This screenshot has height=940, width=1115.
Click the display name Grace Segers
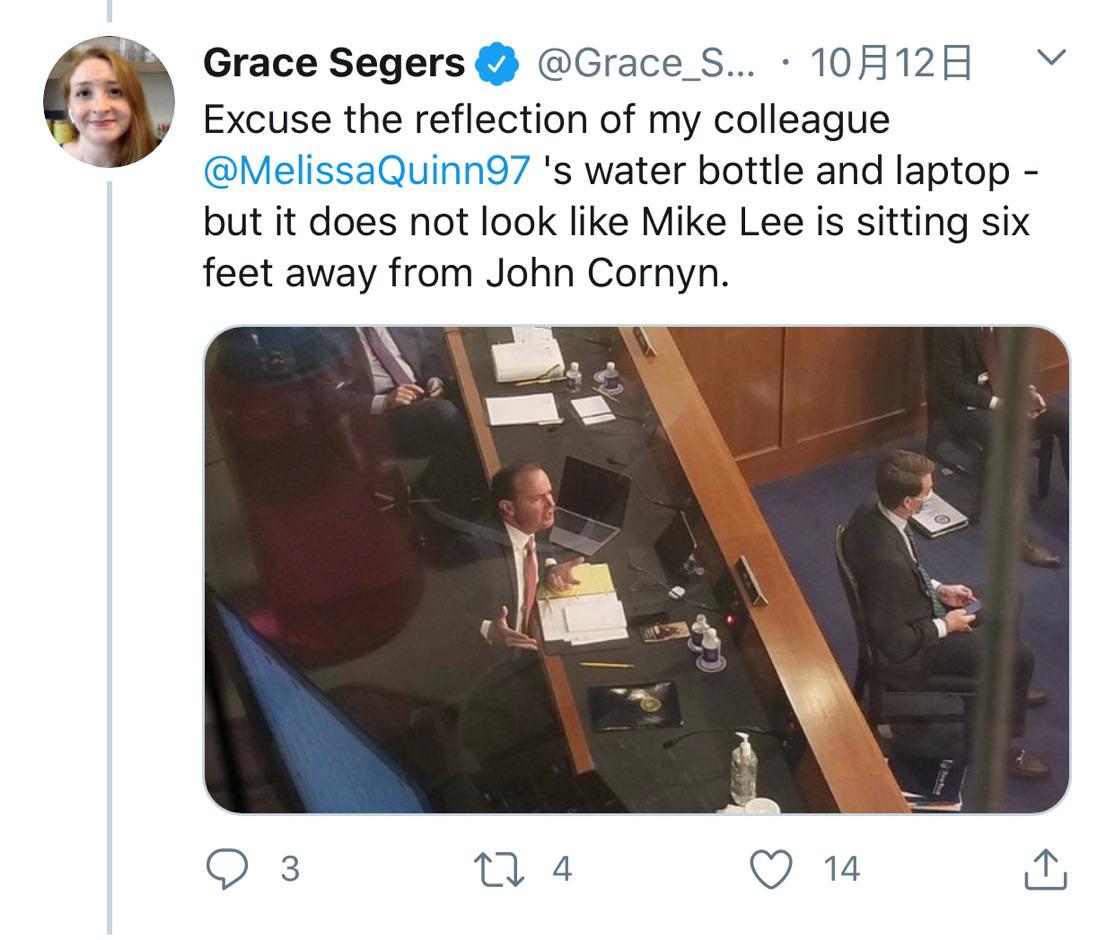pos(334,65)
